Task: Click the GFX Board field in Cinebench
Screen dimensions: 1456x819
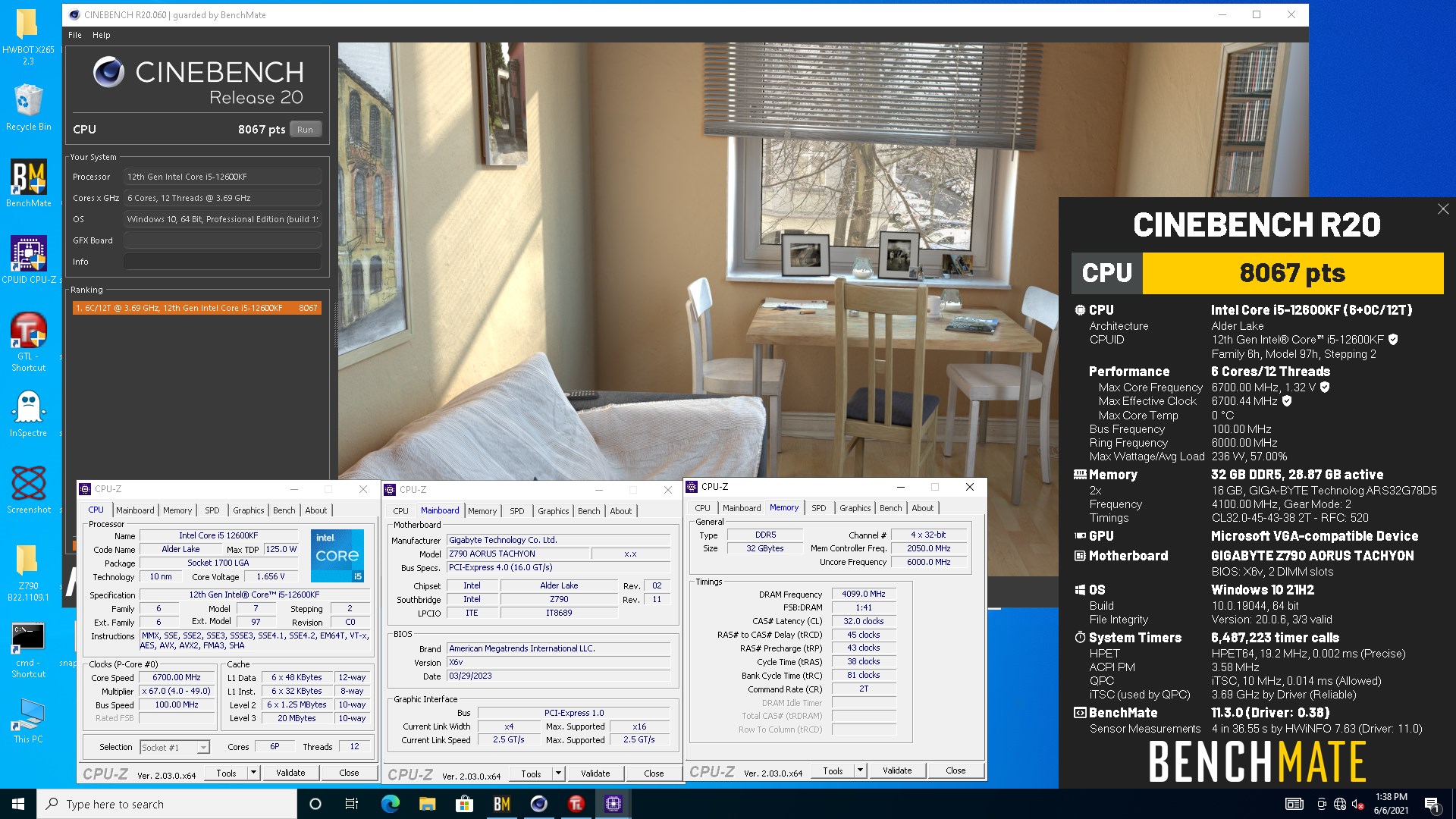Action: pyautogui.click(x=222, y=240)
